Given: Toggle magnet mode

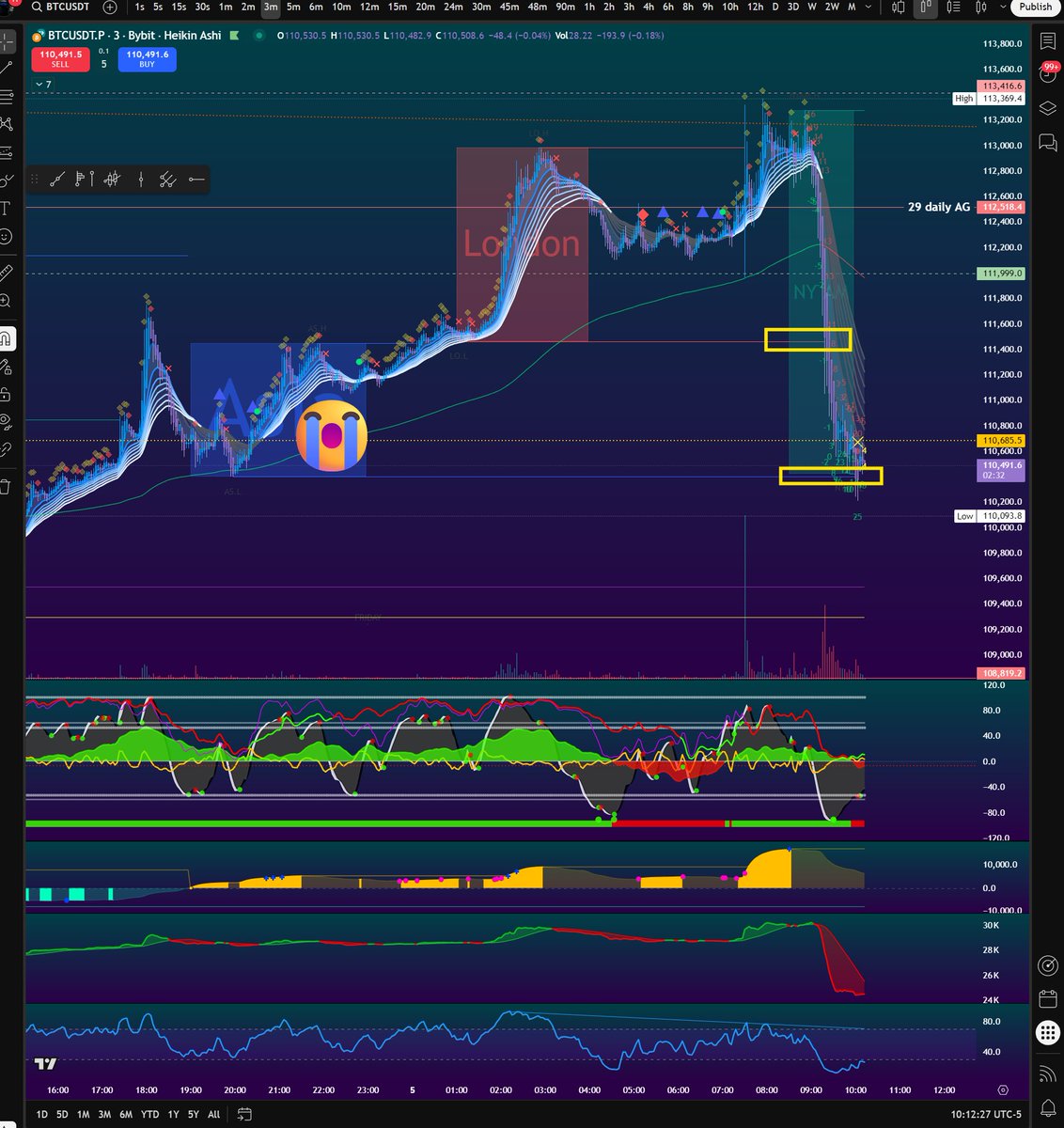Looking at the screenshot, I should [7, 338].
